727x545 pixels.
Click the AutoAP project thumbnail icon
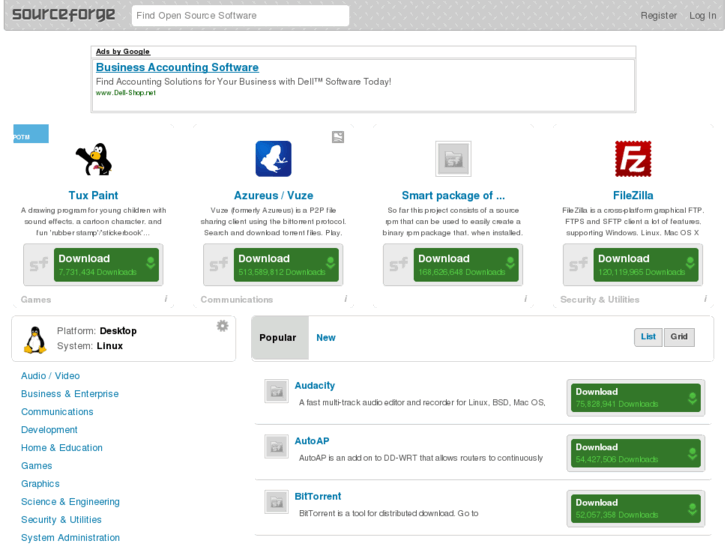point(276,446)
